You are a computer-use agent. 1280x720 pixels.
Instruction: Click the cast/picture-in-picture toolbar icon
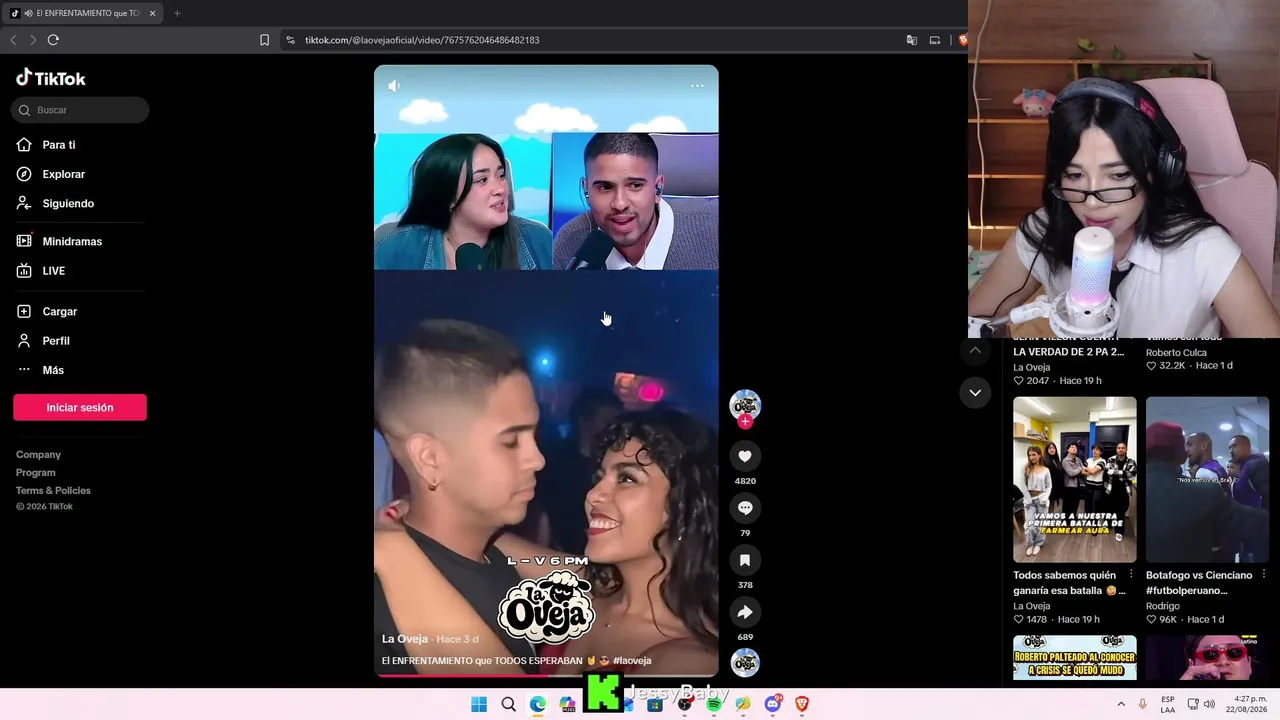935,40
